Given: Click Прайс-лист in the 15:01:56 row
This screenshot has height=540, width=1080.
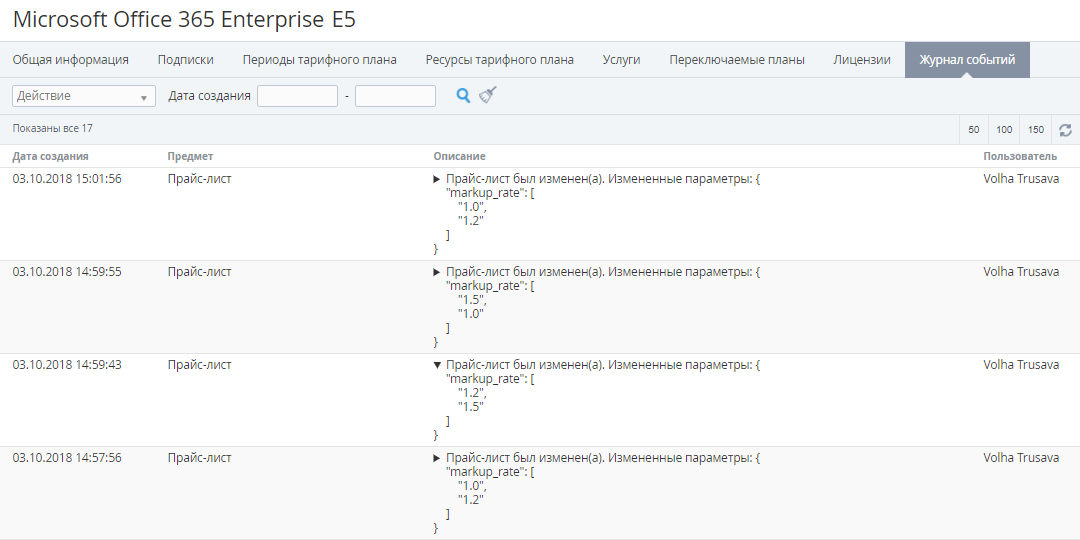Looking at the screenshot, I should click(x=200, y=179).
